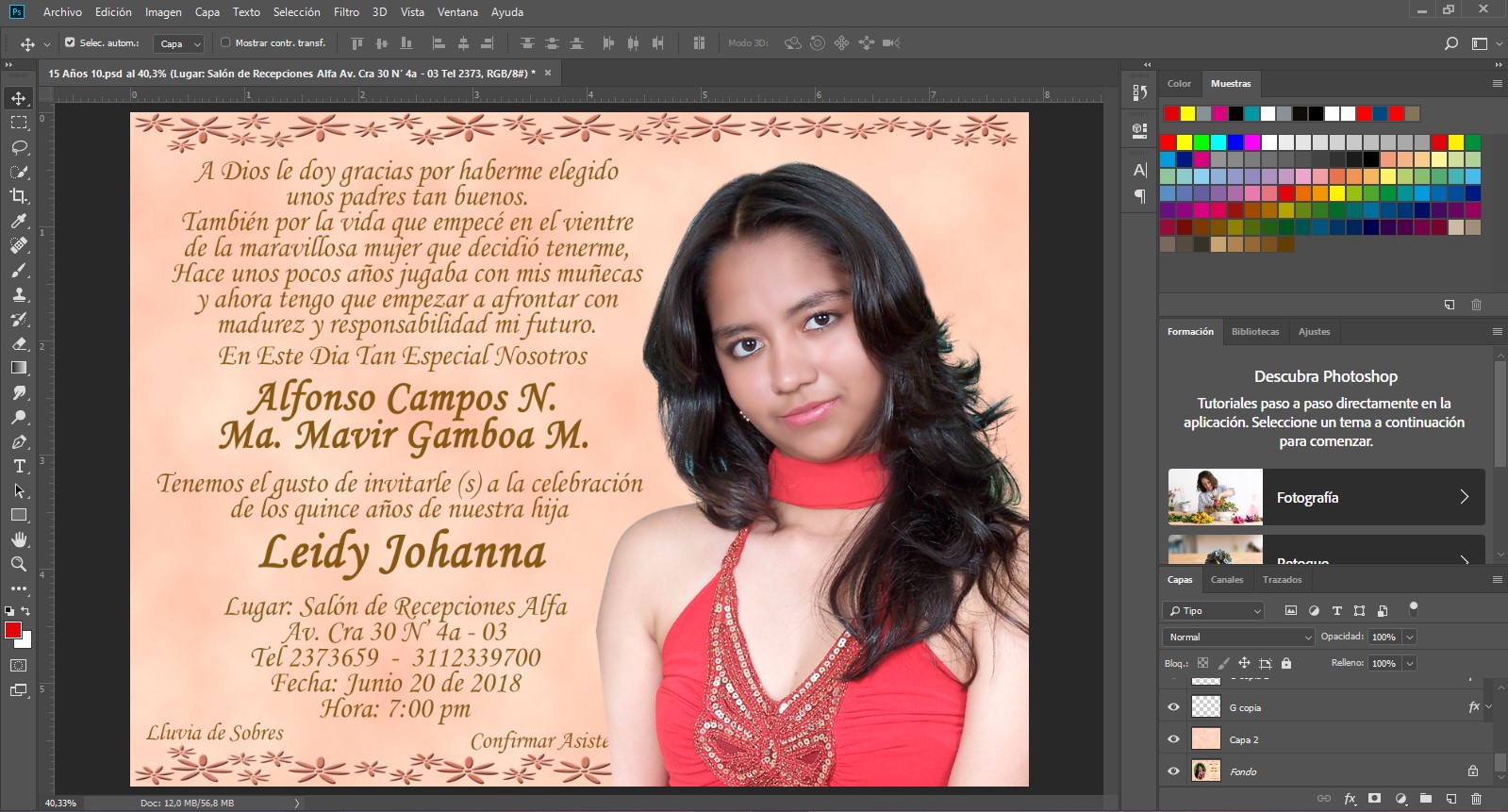Select the Rectangle shape tool
Viewport: 1508px width, 812px height.
click(x=19, y=515)
